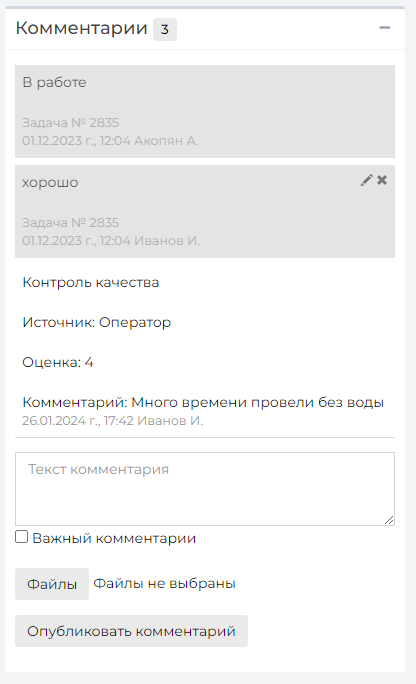Viewport: 416px width, 684px height.
Task: Click the 'Источник: Оператор' line
Action: point(96,322)
